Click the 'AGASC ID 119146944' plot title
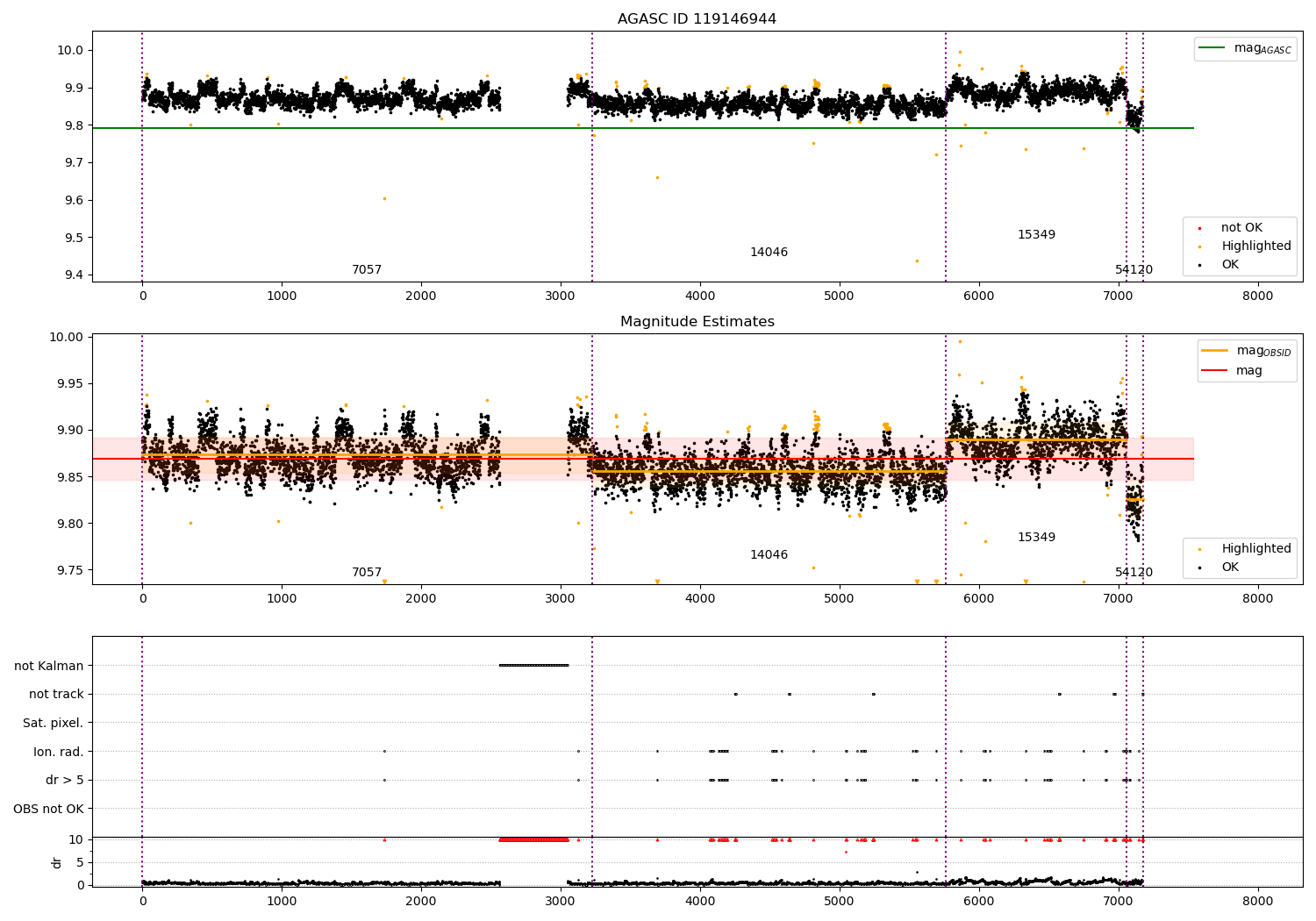Screen dimensions: 1316x921 tap(697, 19)
